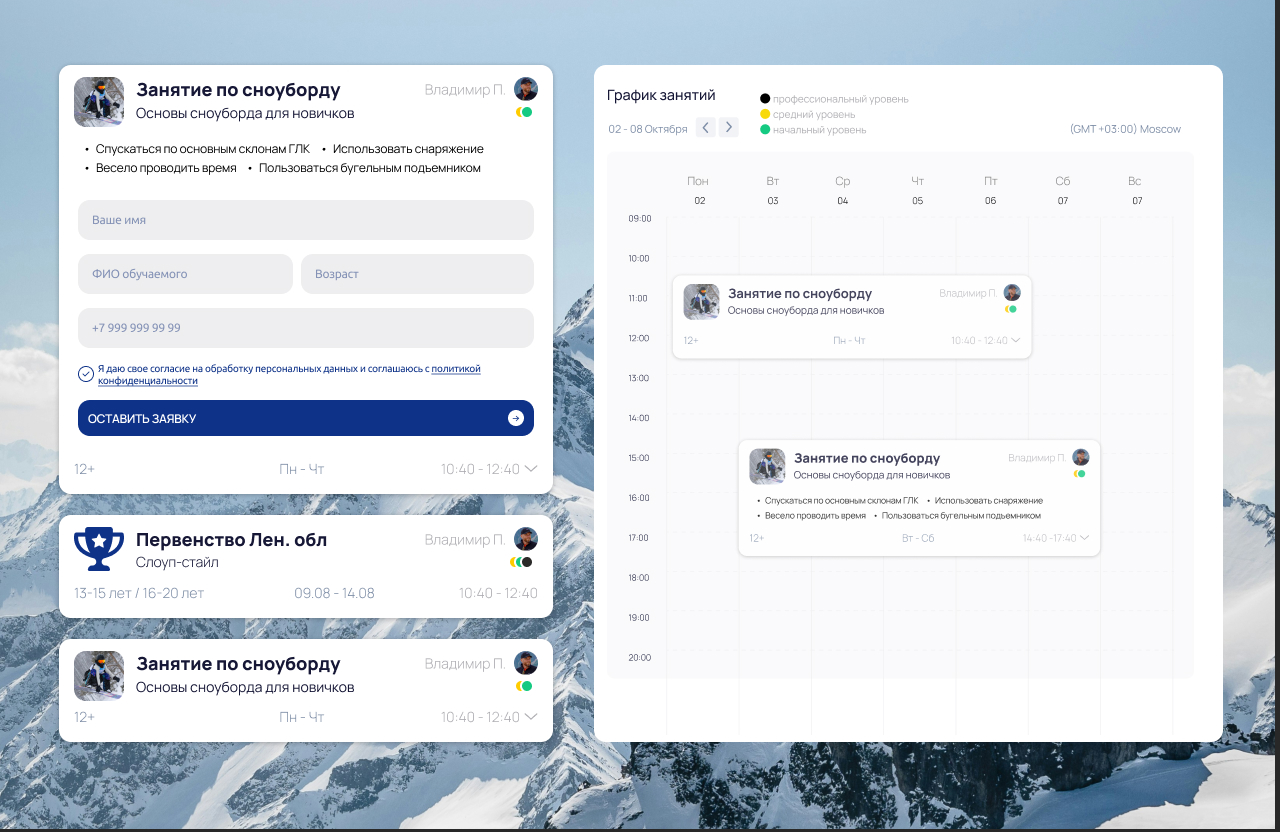The height and width of the screenshot is (832, 1280).
Task: Click the green начальный уровень legend dot
Action: 765,129
